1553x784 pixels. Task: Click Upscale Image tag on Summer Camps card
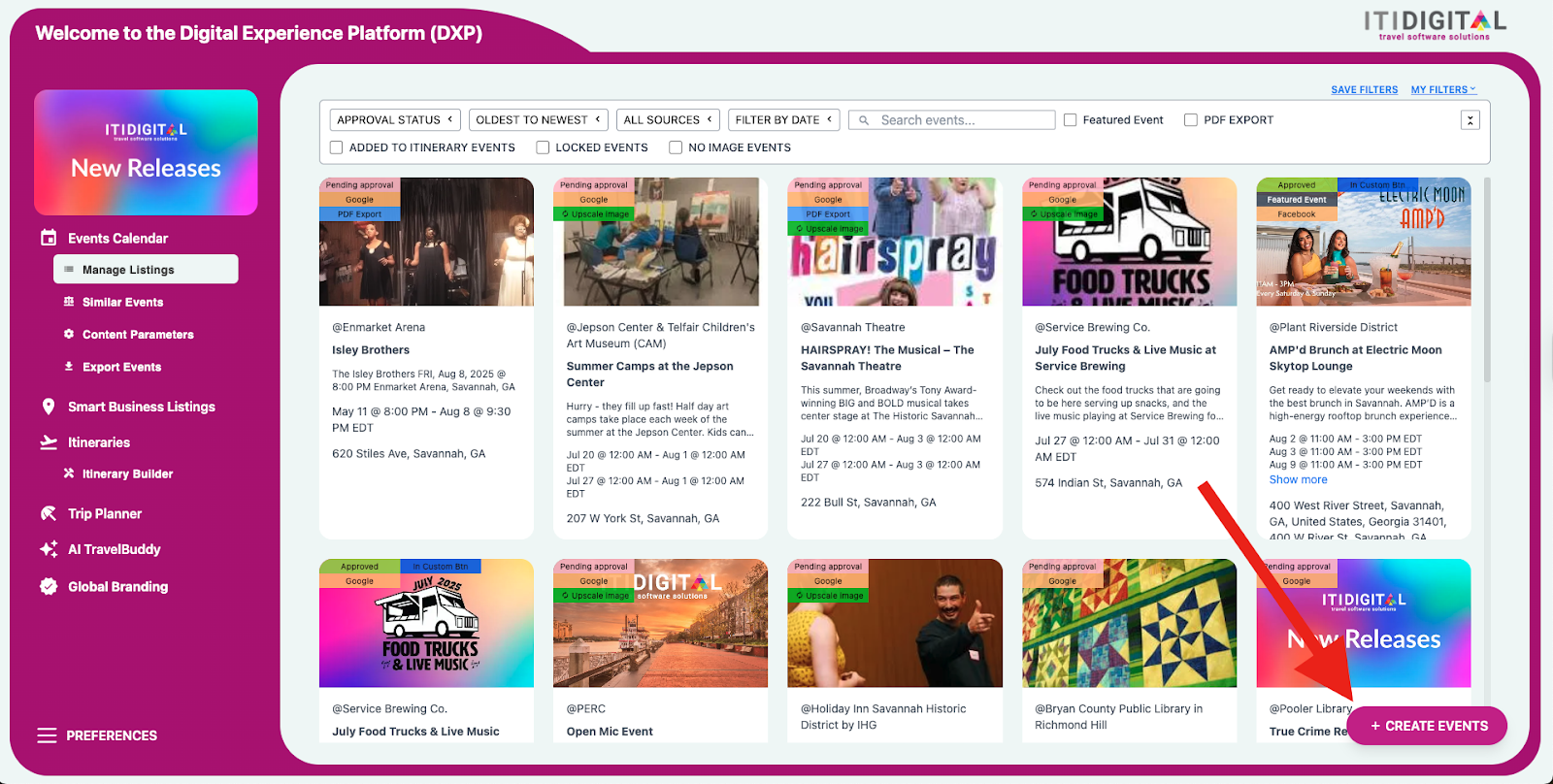(594, 214)
